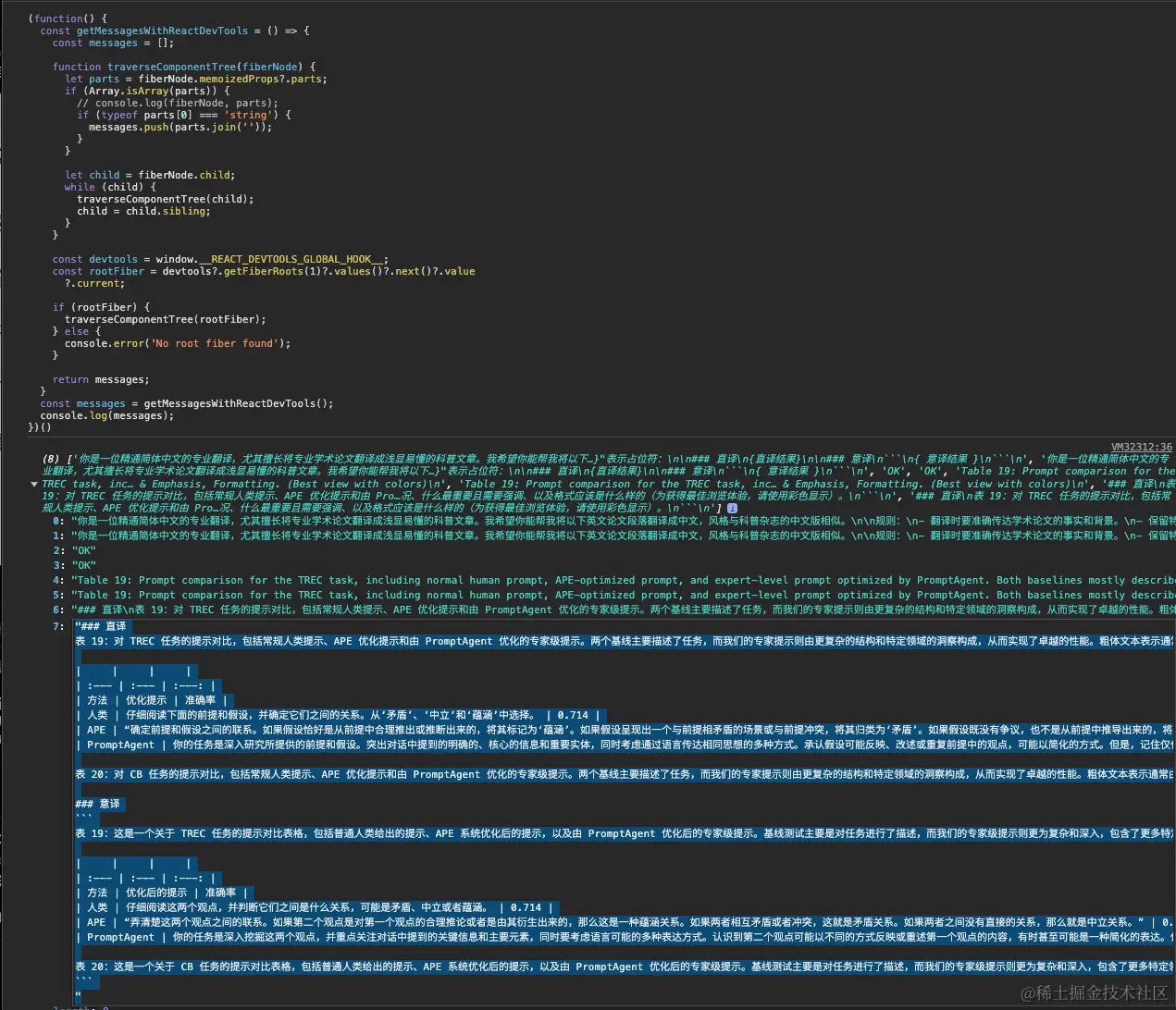
Task: Click the highlighted line starting "表 20: 对 CB 任务"
Action: pyautogui.click(x=625, y=774)
